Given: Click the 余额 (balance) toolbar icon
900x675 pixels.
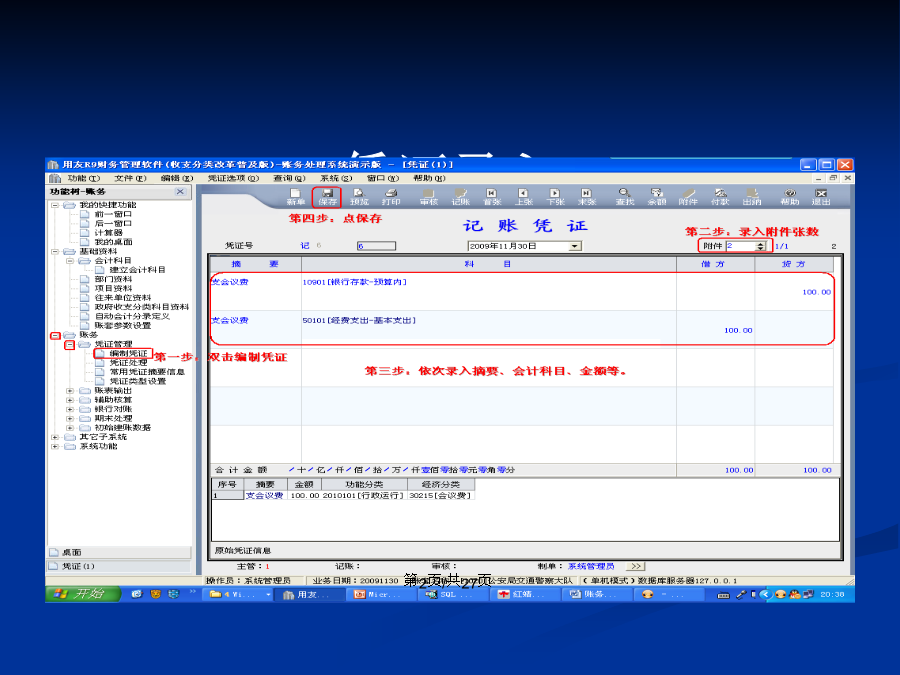Looking at the screenshot, I should 657,197.
